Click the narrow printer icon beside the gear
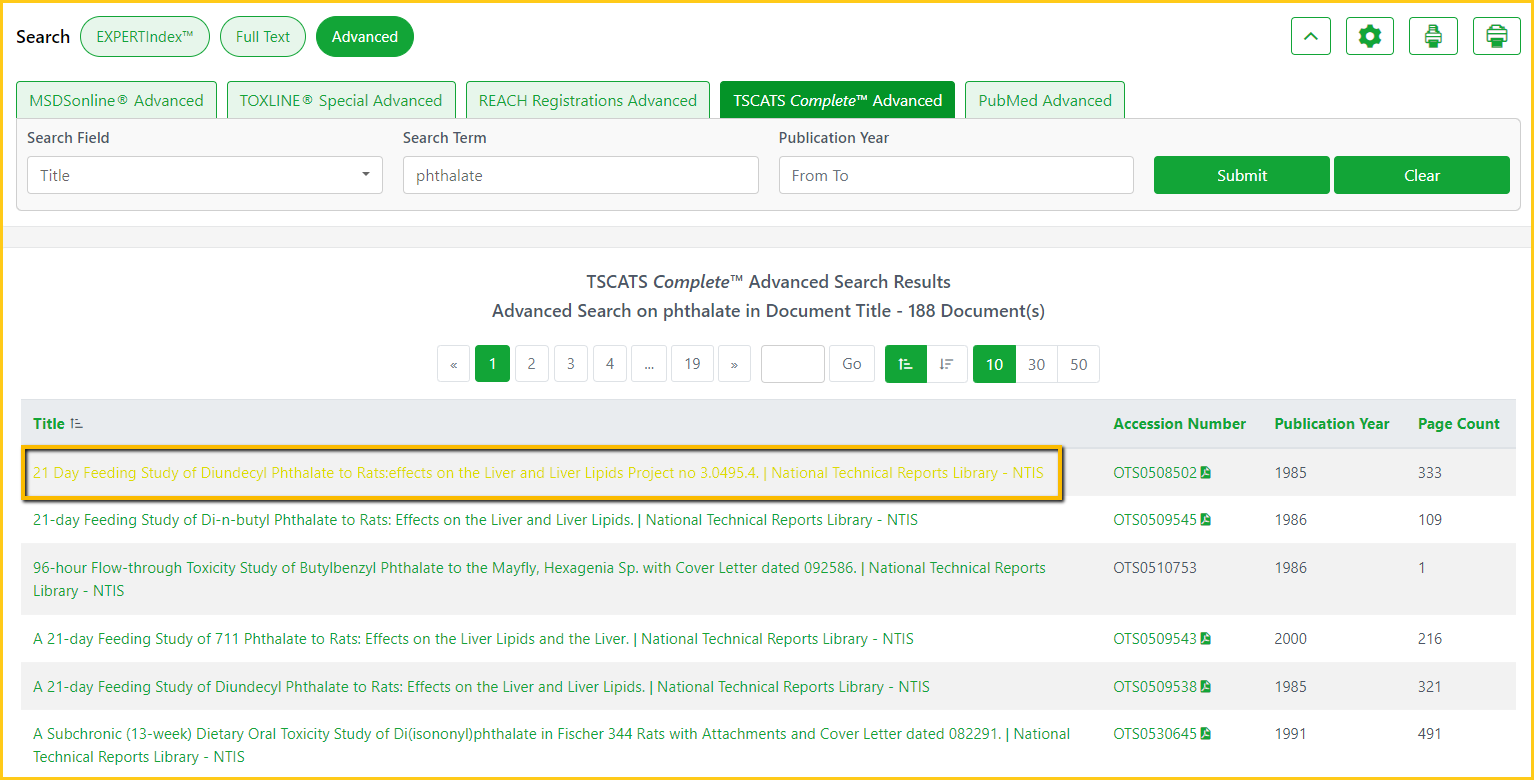Screen dimensions: 1534x780 [x=1433, y=37]
